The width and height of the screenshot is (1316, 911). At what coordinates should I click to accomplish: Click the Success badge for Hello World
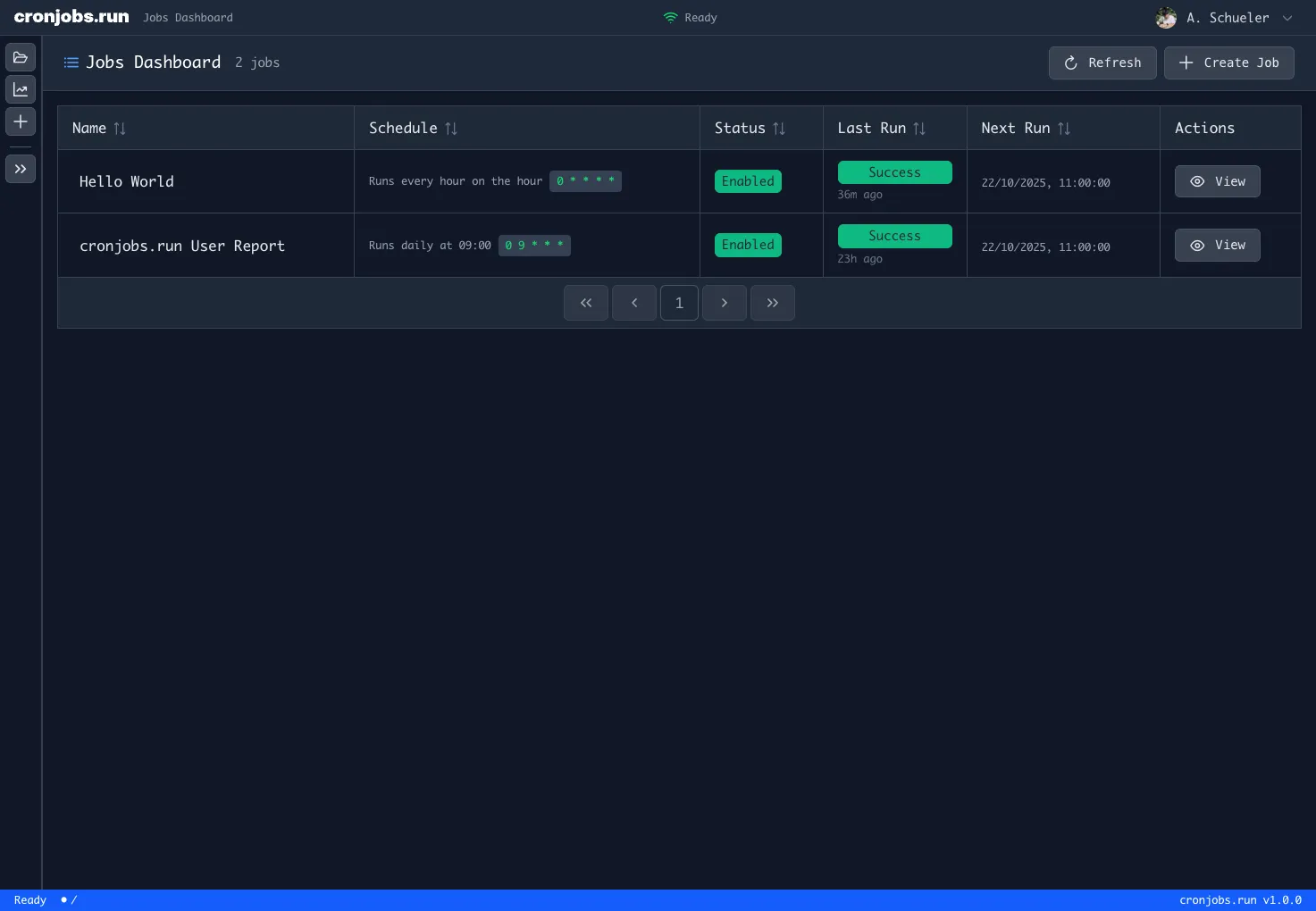click(894, 171)
